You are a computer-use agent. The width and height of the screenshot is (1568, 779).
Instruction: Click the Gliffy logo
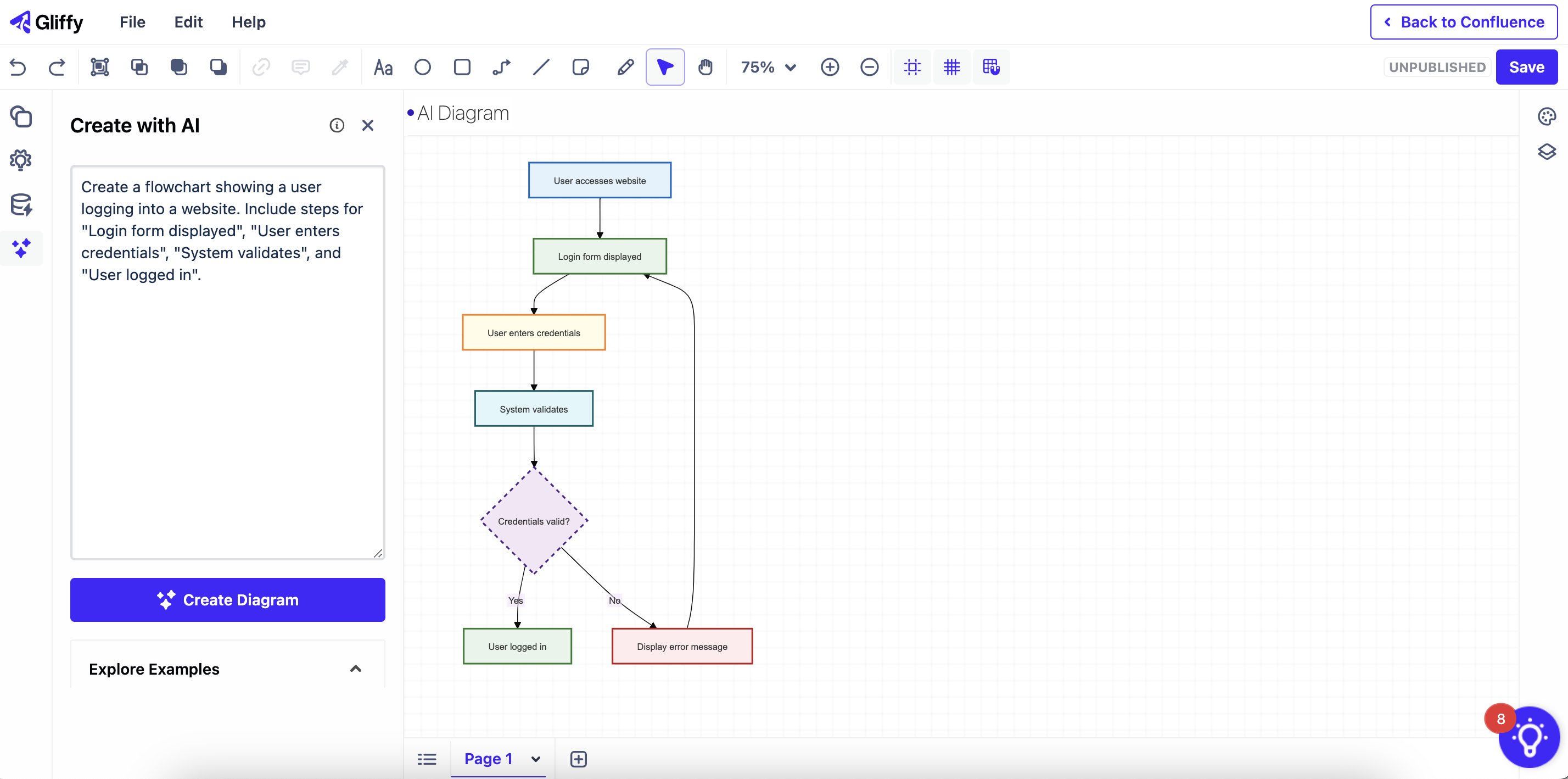tap(46, 22)
